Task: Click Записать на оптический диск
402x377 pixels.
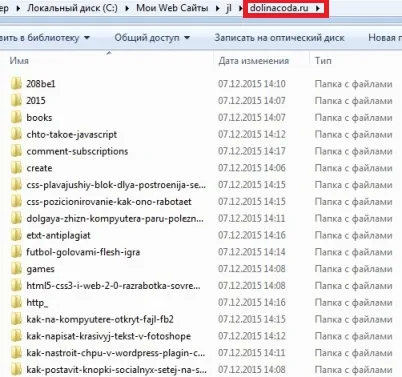Action: pos(279,38)
